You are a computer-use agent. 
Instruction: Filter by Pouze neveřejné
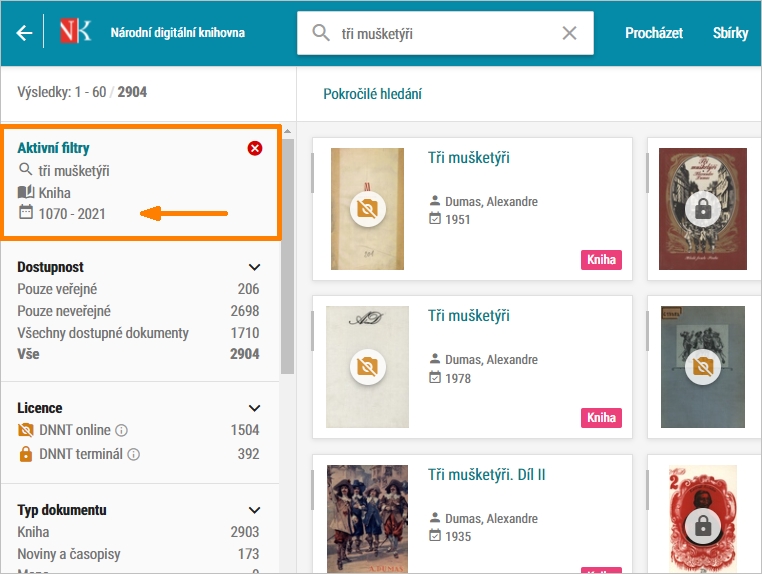tap(138, 311)
